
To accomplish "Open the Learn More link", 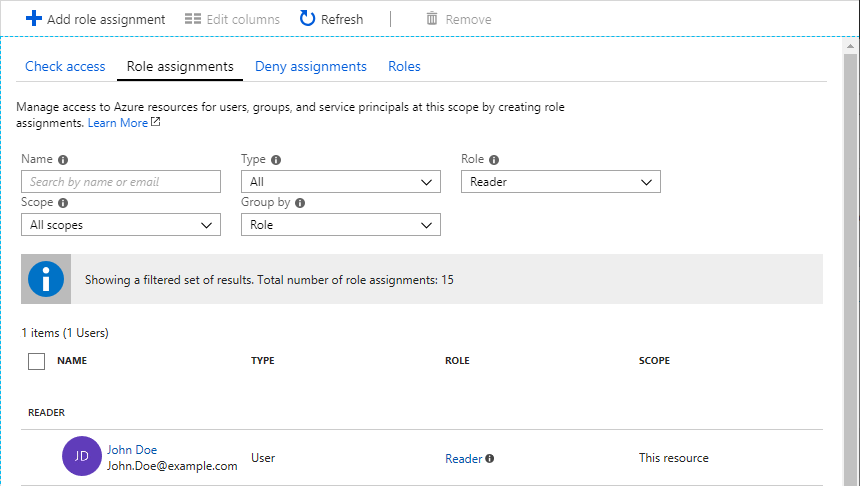I will 118,123.
